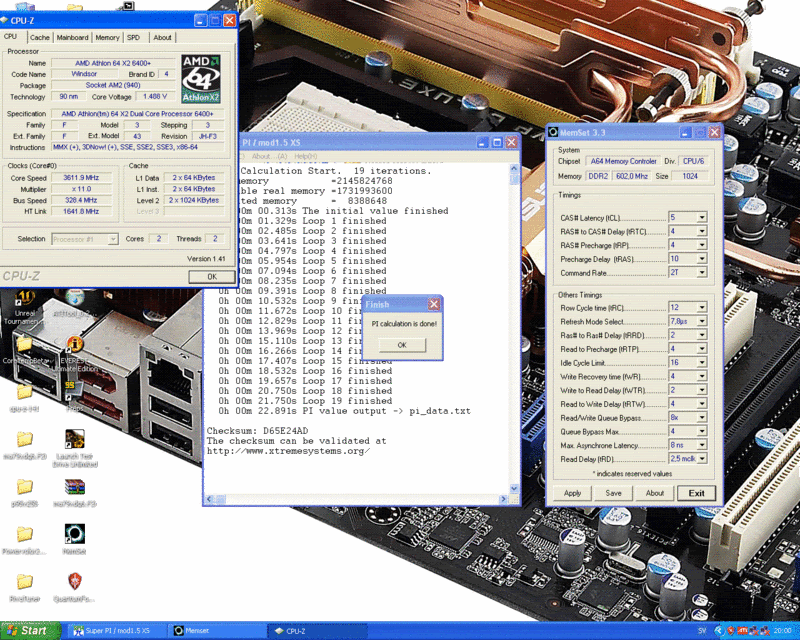
Task: Click the About button in MemSet
Action: pos(655,493)
